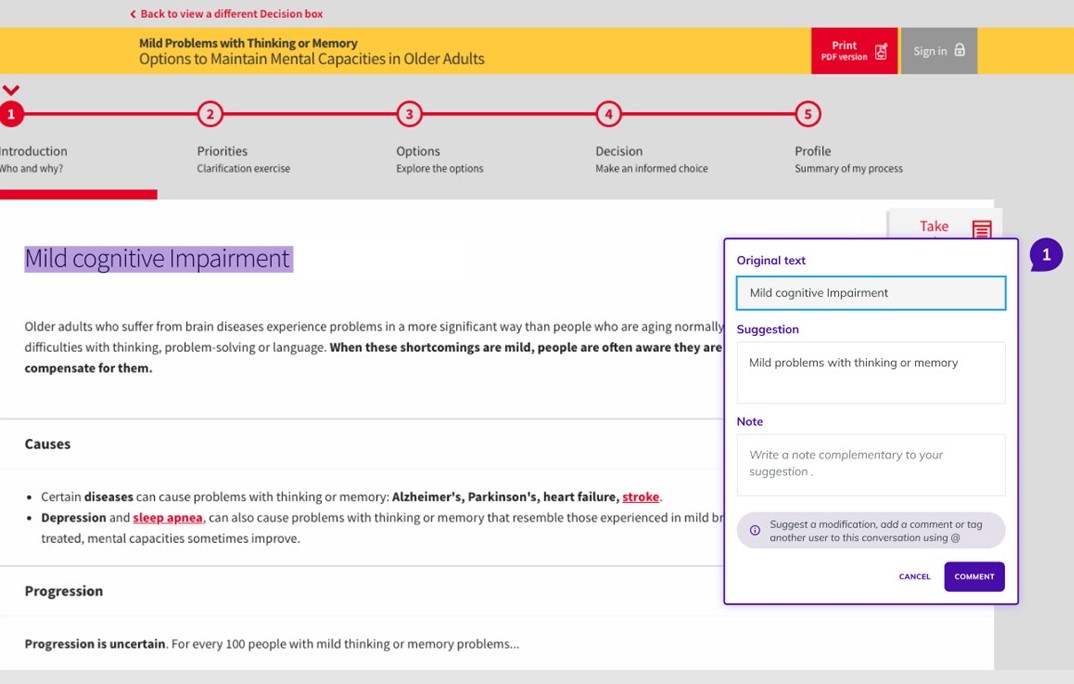Click the 'Explore the options' subtitle

[440, 168]
